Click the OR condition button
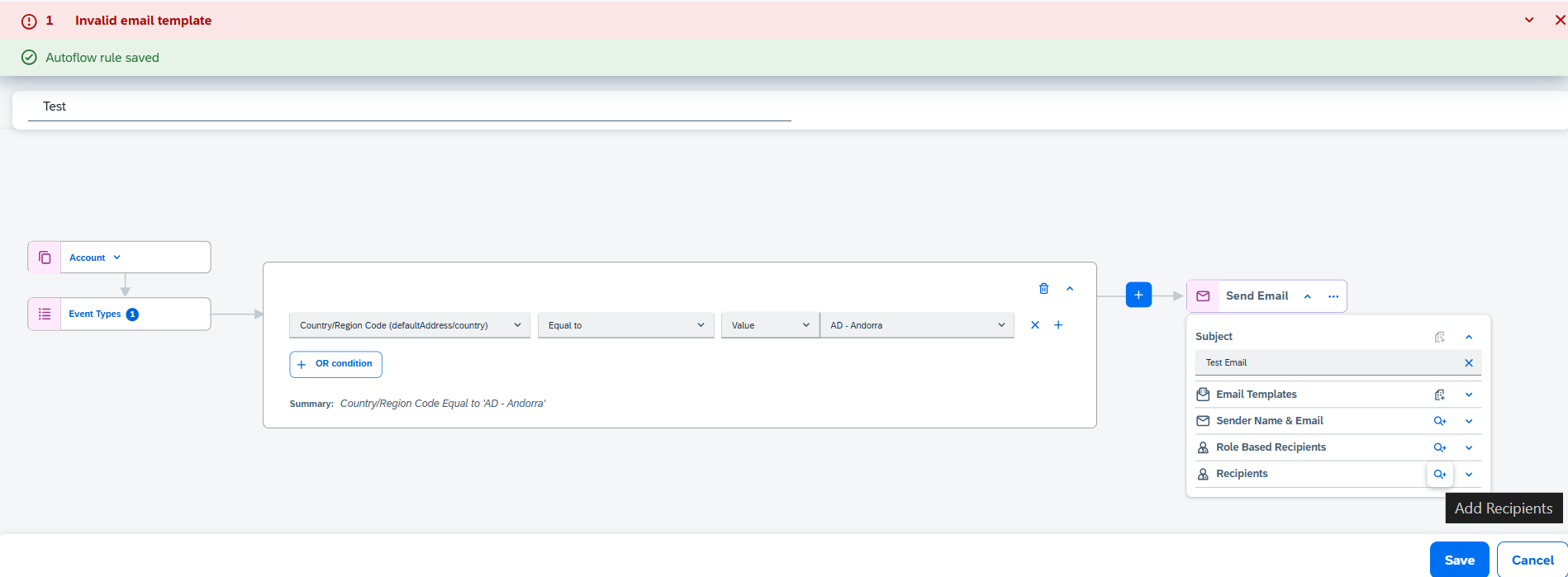The width and height of the screenshot is (1568, 577). pyautogui.click(x=335, y=364)
